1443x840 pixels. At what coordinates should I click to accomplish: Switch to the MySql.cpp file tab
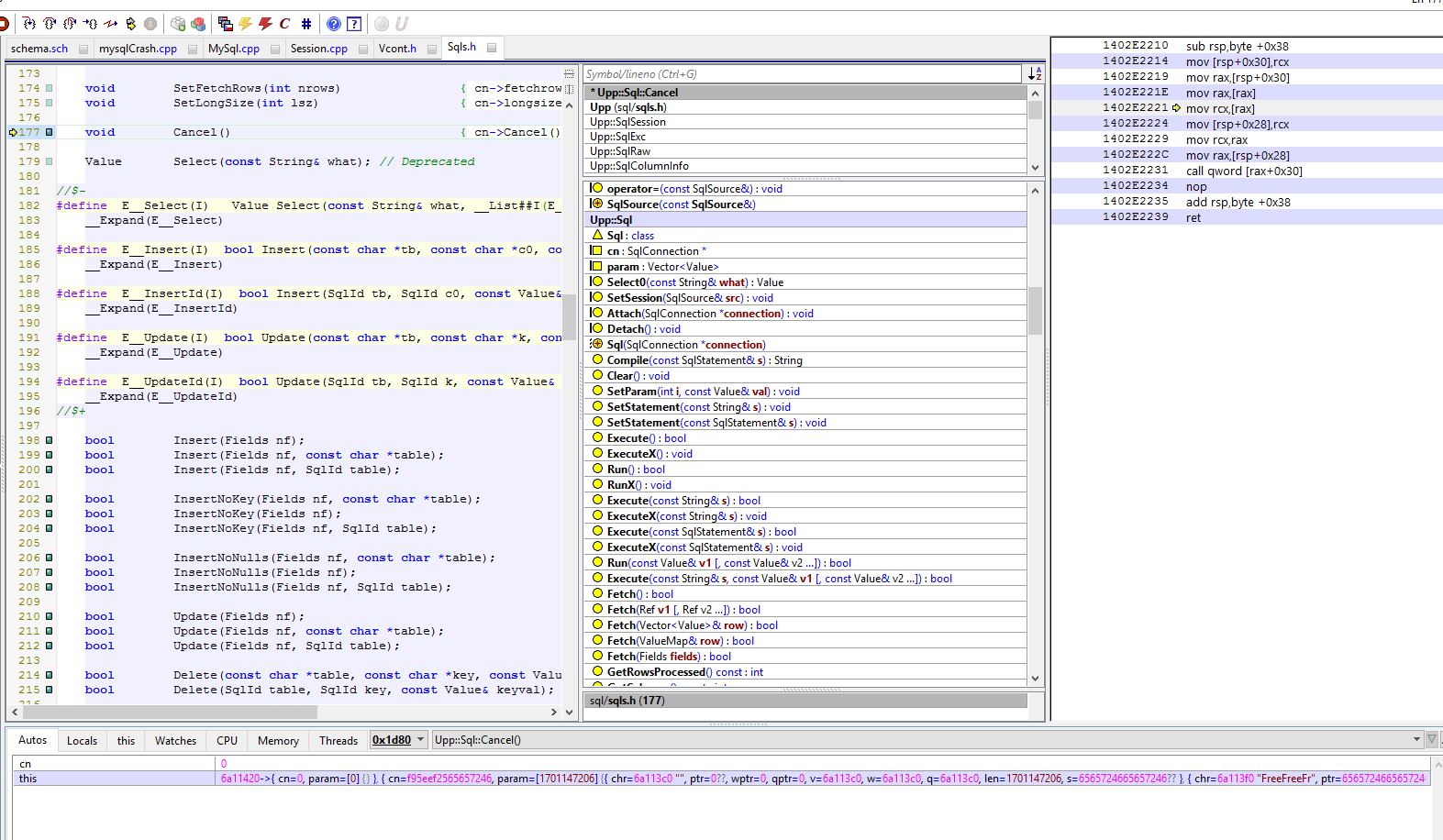point(233,49)
